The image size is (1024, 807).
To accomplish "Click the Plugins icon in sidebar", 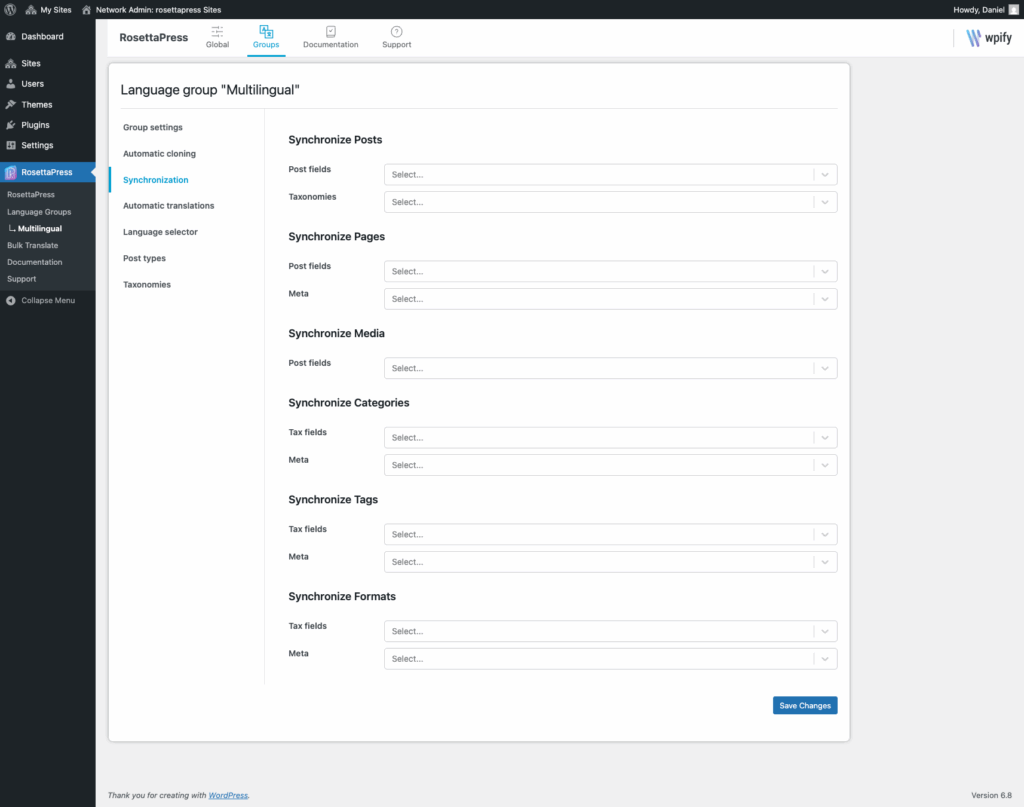I will point(11,125).
